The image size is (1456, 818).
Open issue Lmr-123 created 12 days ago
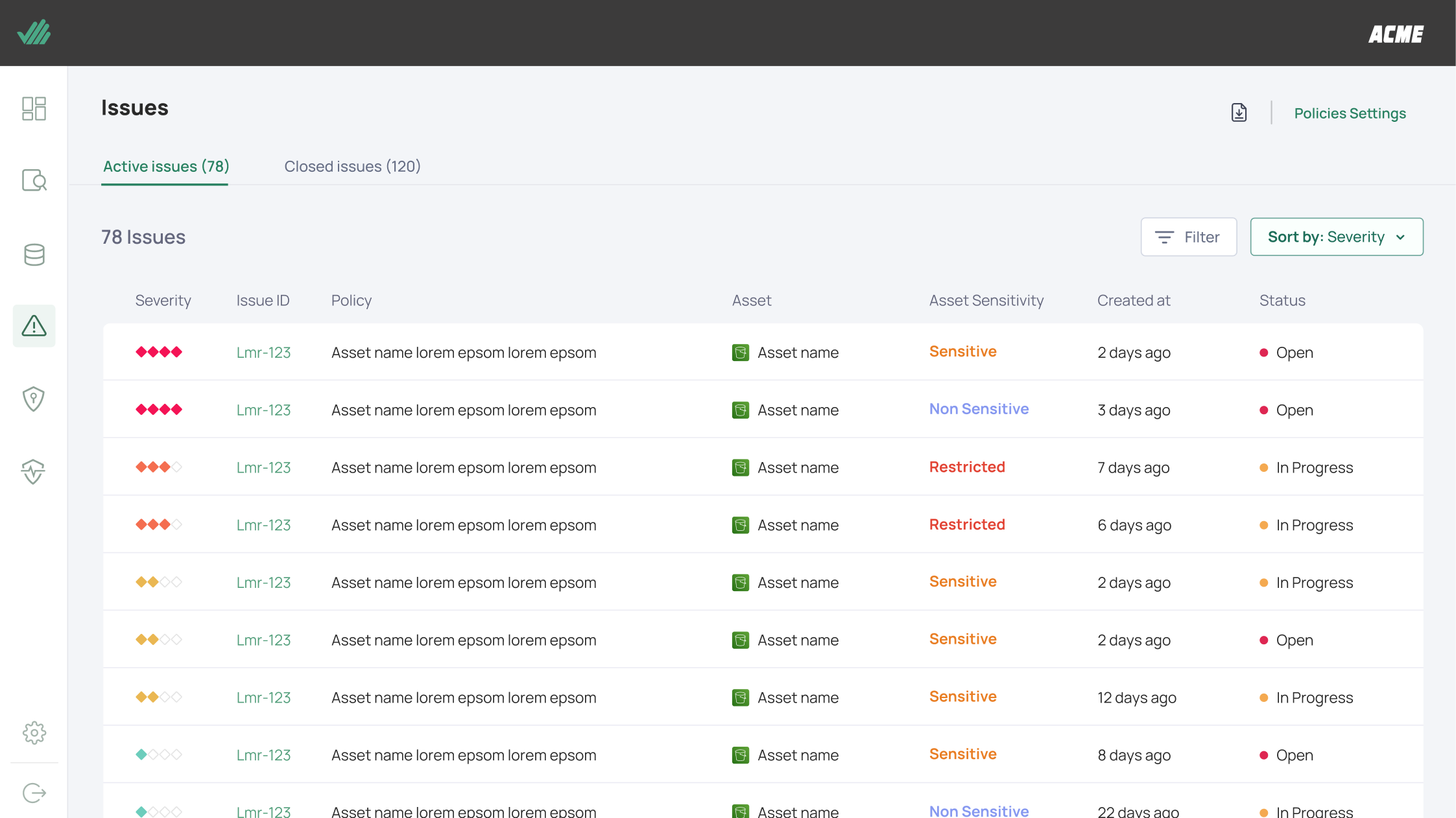263,697
